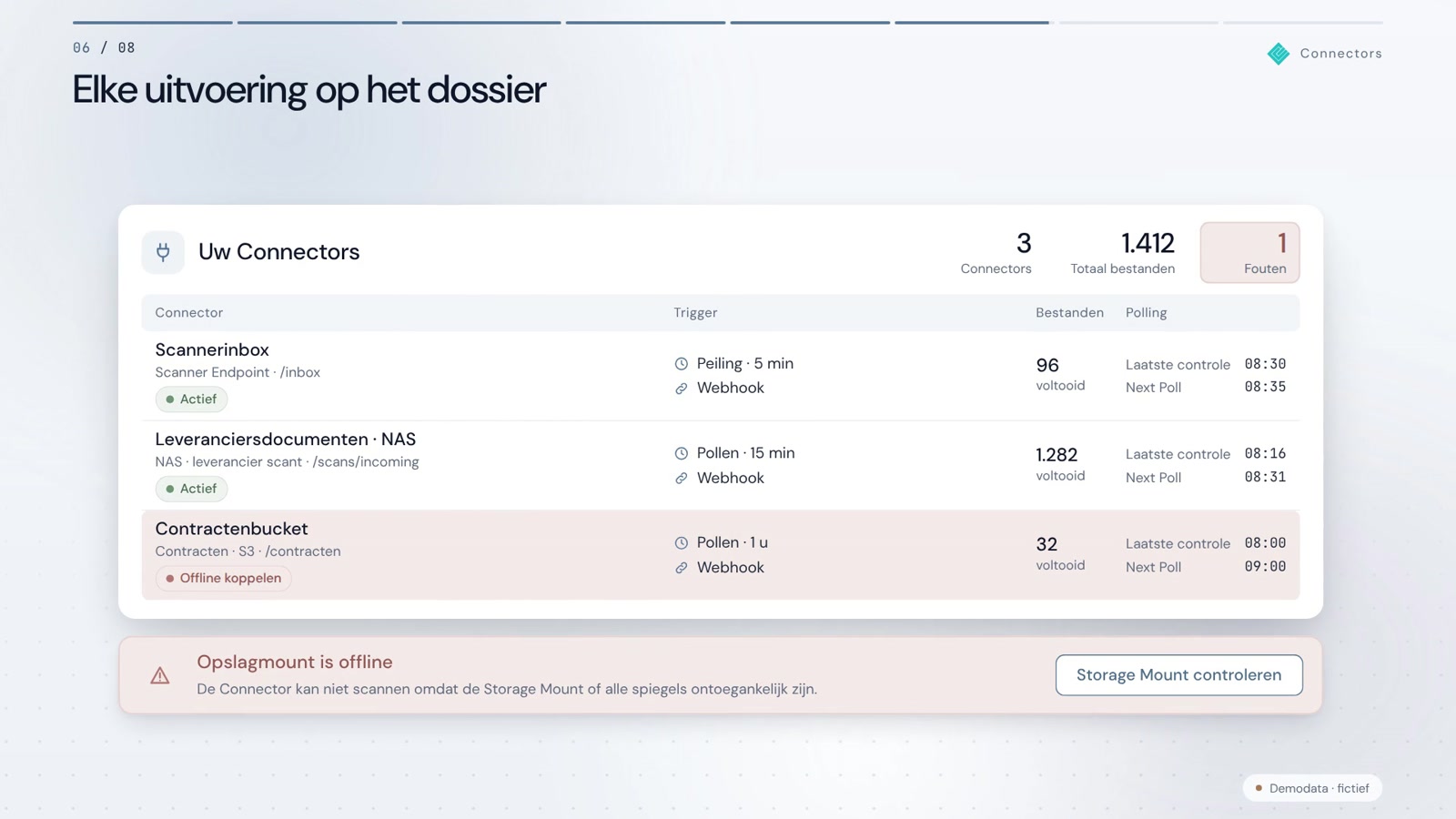Click the Laatste controle time 08:16
Image resolution: width=1456 pixels, height=819 pixels.
click(x=1265, y=453)
